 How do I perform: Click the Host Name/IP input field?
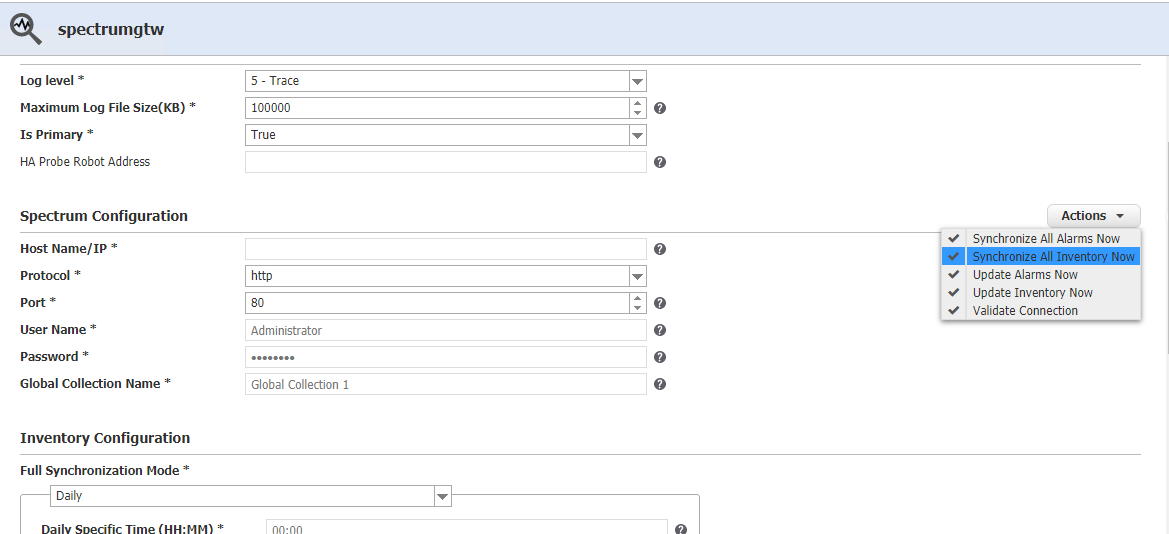tap(445, 249)
